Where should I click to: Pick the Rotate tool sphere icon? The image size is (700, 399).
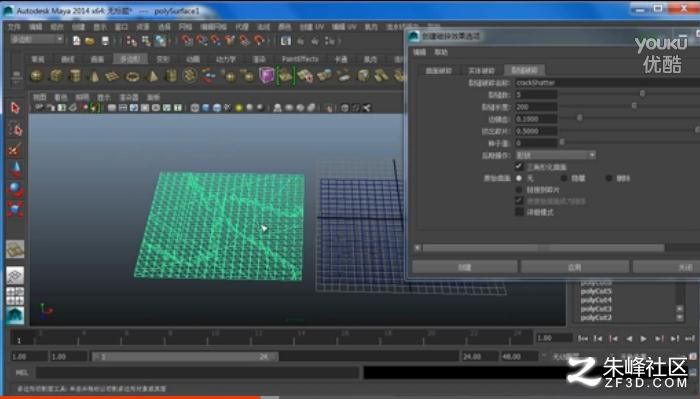[x=15, y=189]
